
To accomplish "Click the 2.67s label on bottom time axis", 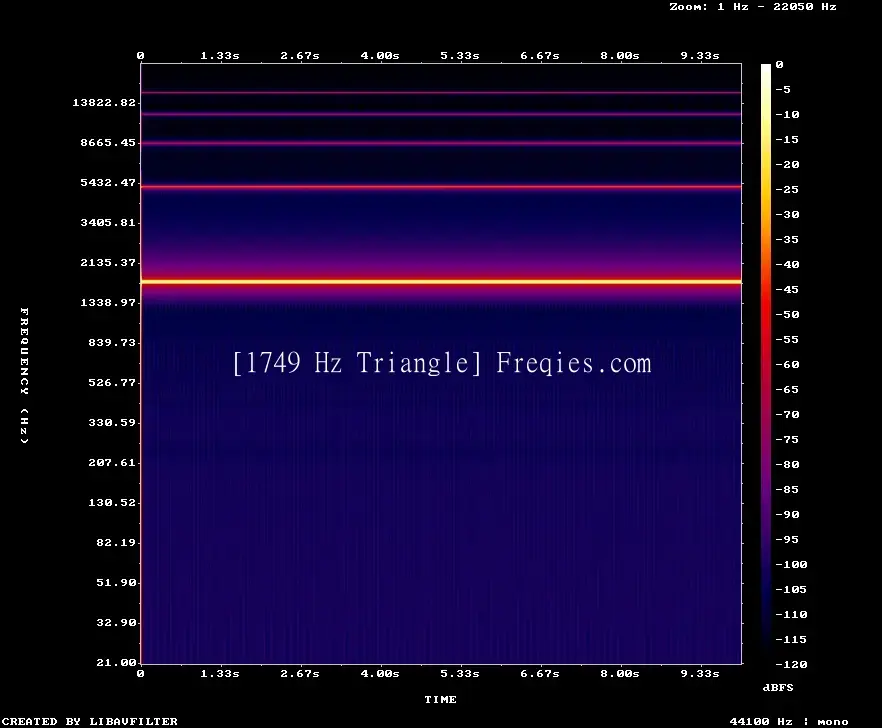I will pyautogui.click(x=300, y=673).
